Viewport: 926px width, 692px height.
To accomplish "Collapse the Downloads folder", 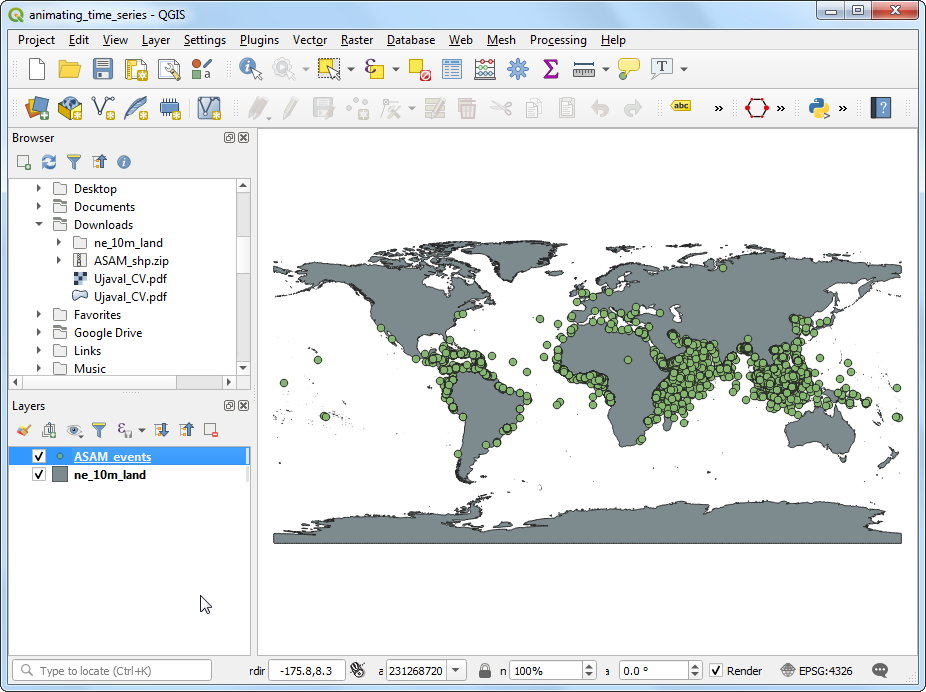I will point(38,224).
